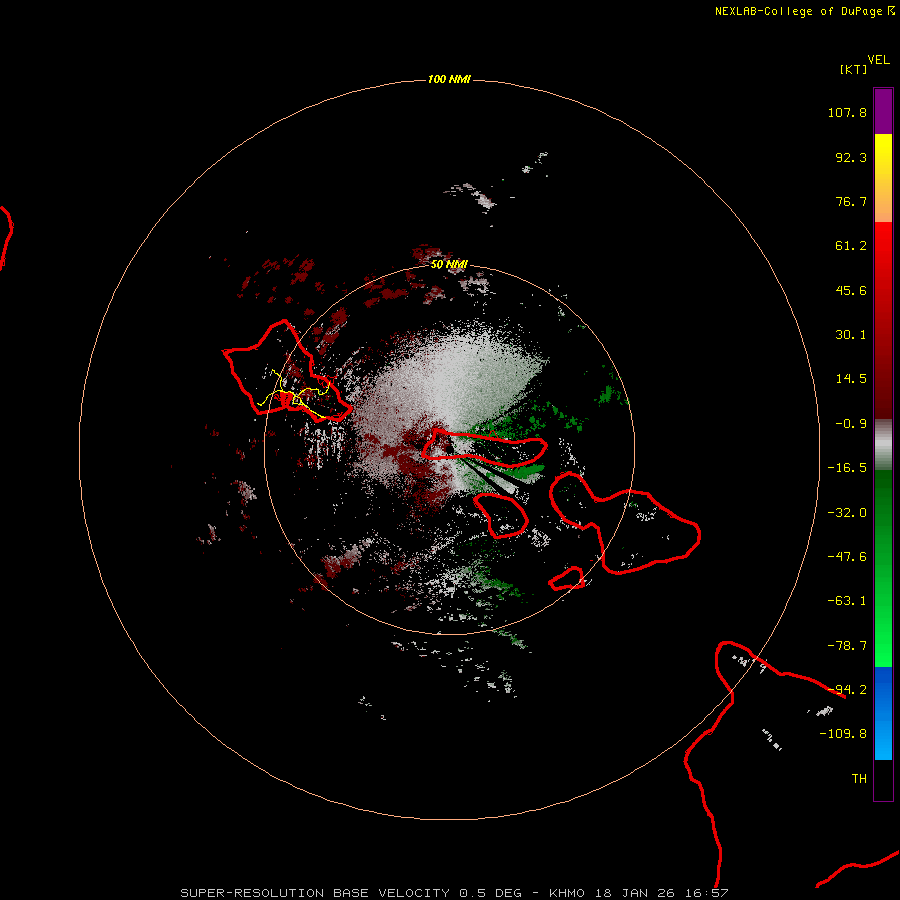Click the -32.0 velocity scale value

tap(847, 513)
